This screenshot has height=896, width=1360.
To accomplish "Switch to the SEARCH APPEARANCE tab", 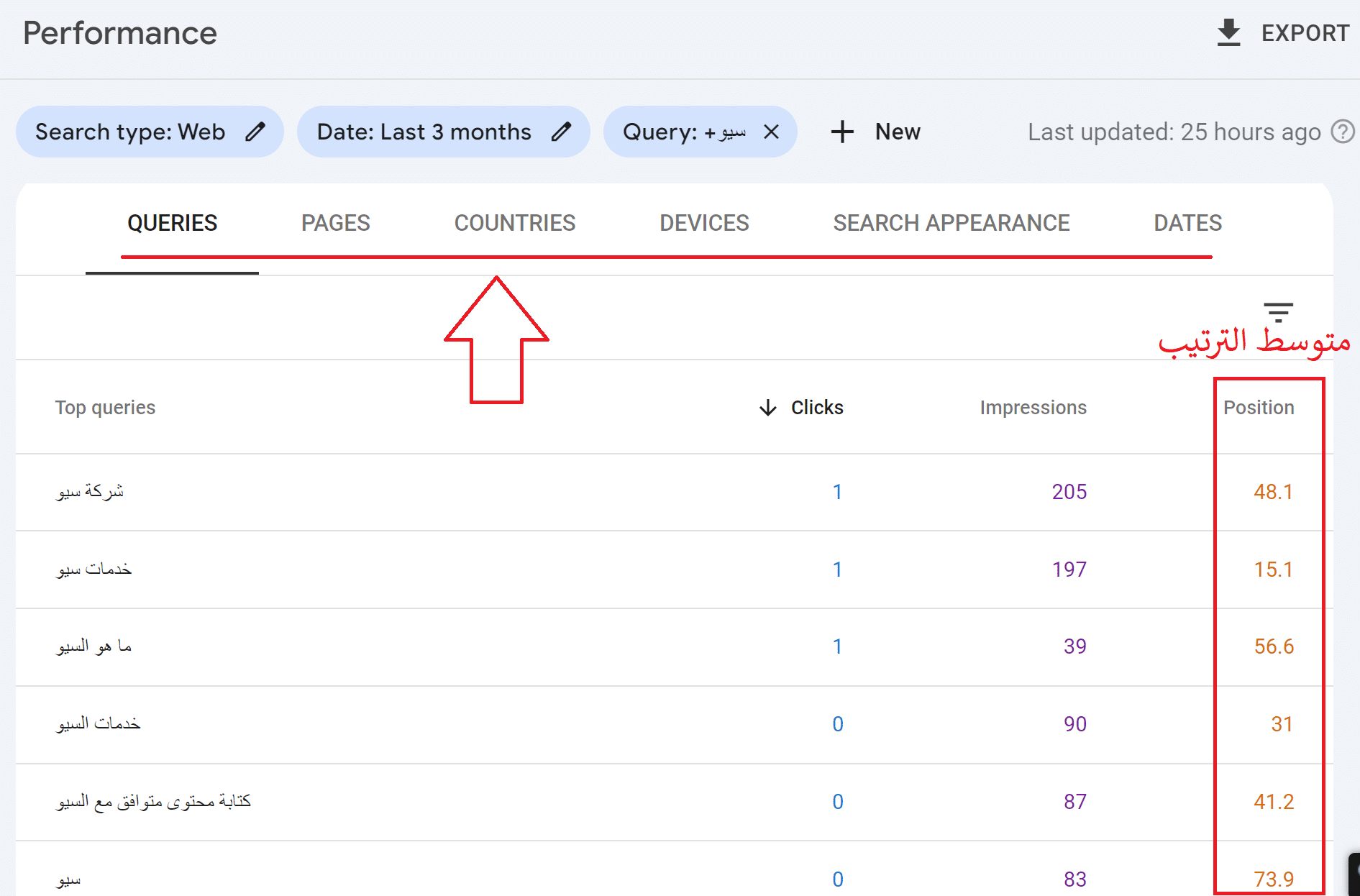I will tap(951, 223).
